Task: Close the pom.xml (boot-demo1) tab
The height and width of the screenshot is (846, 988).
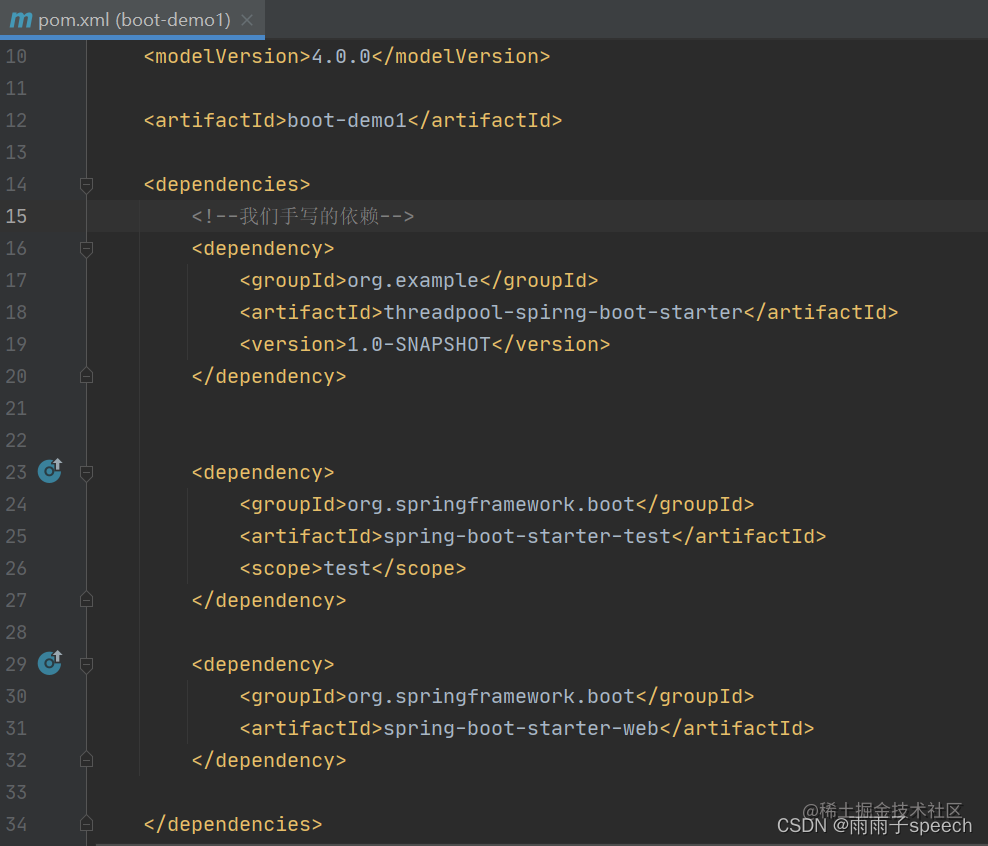Action: 248,20
